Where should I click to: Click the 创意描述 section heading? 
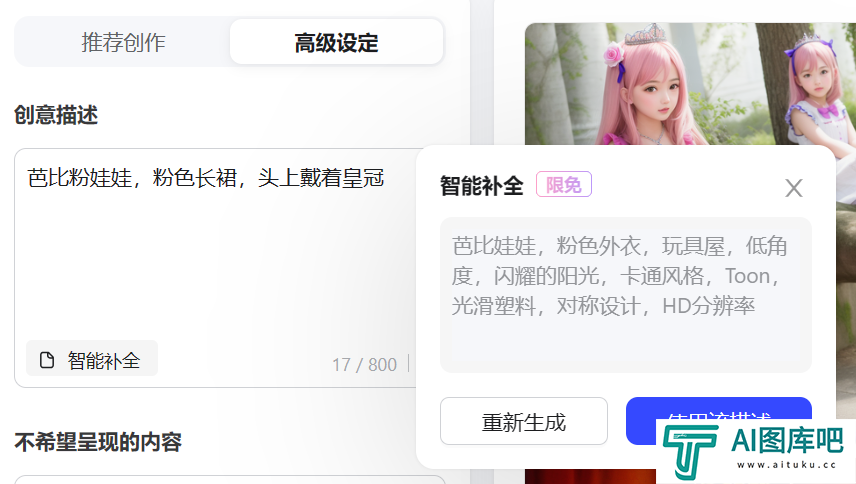pyautogui.click(x=56, y=115)
